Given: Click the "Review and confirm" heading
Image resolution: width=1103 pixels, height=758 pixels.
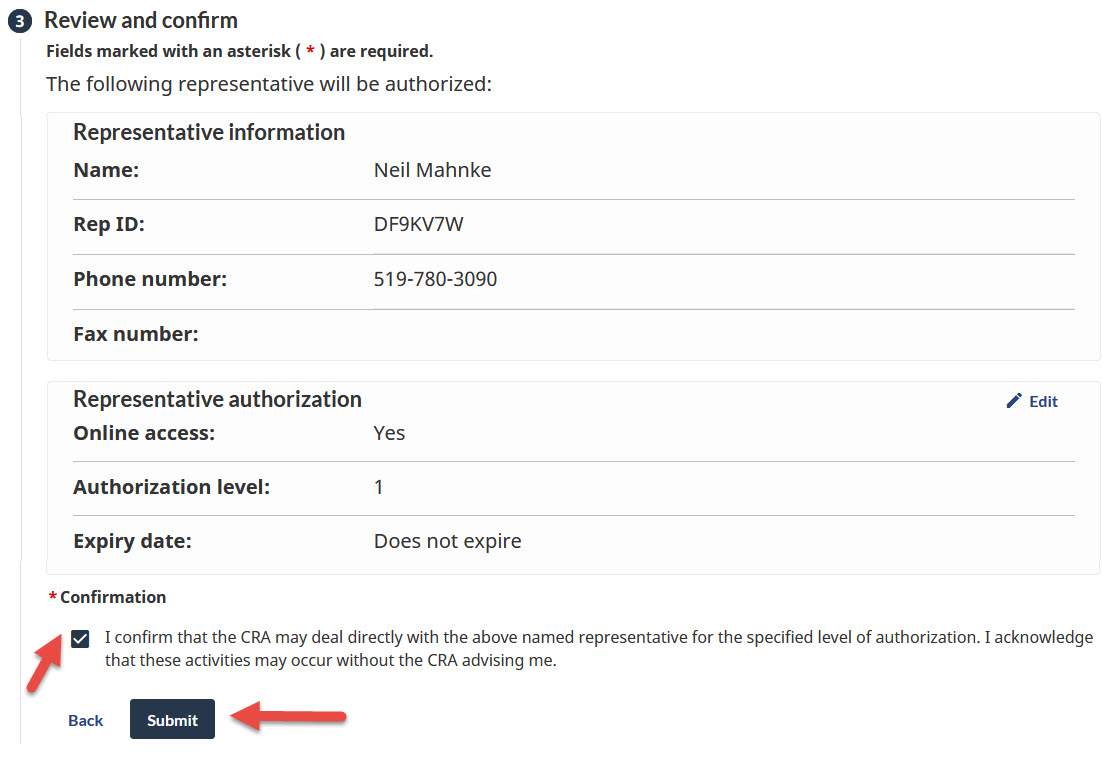Looking at the screenshot, I should pyautogui.click(x=141, y=20).
